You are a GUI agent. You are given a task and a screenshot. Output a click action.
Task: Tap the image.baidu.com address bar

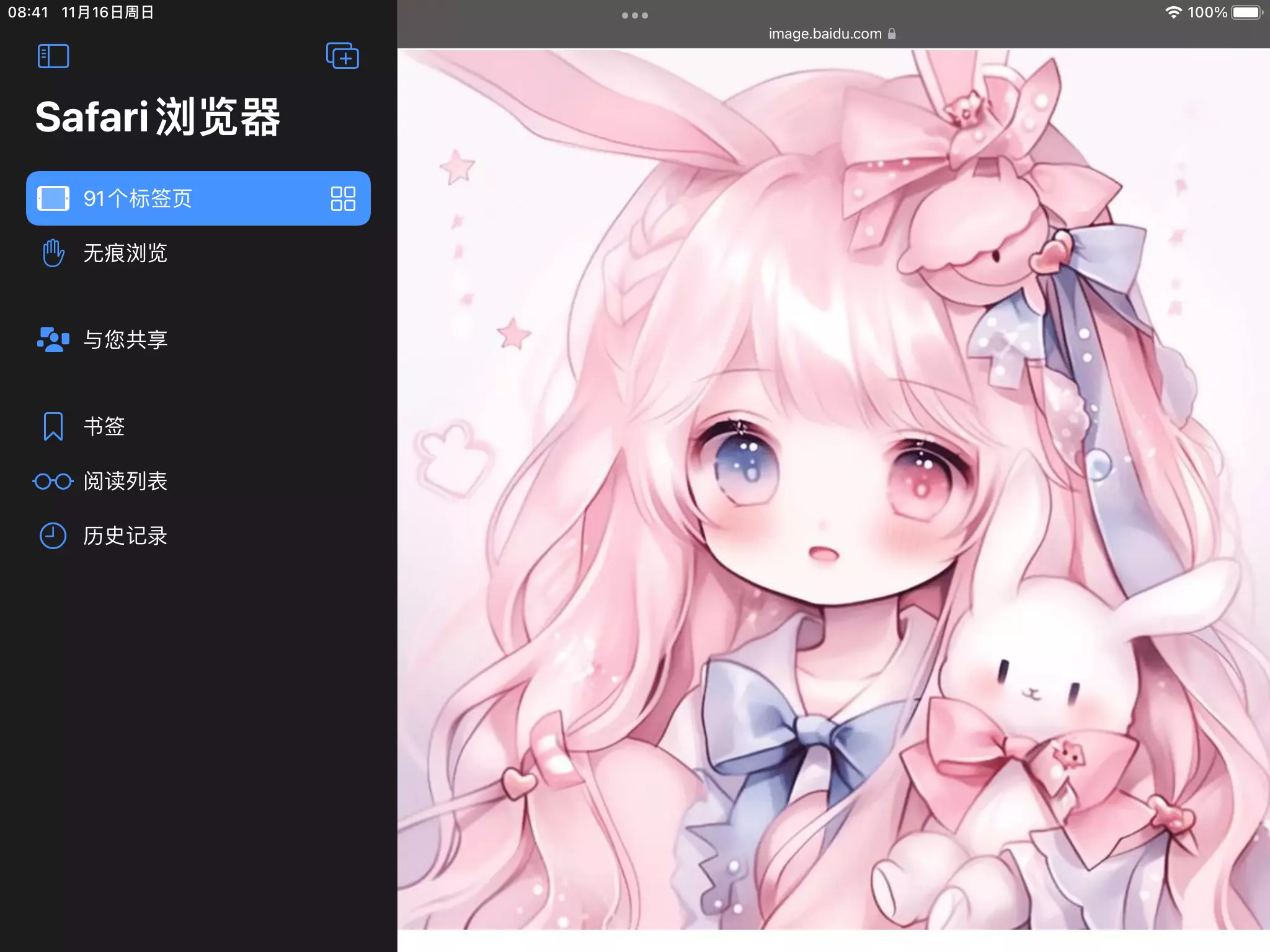tap(825, 34)
